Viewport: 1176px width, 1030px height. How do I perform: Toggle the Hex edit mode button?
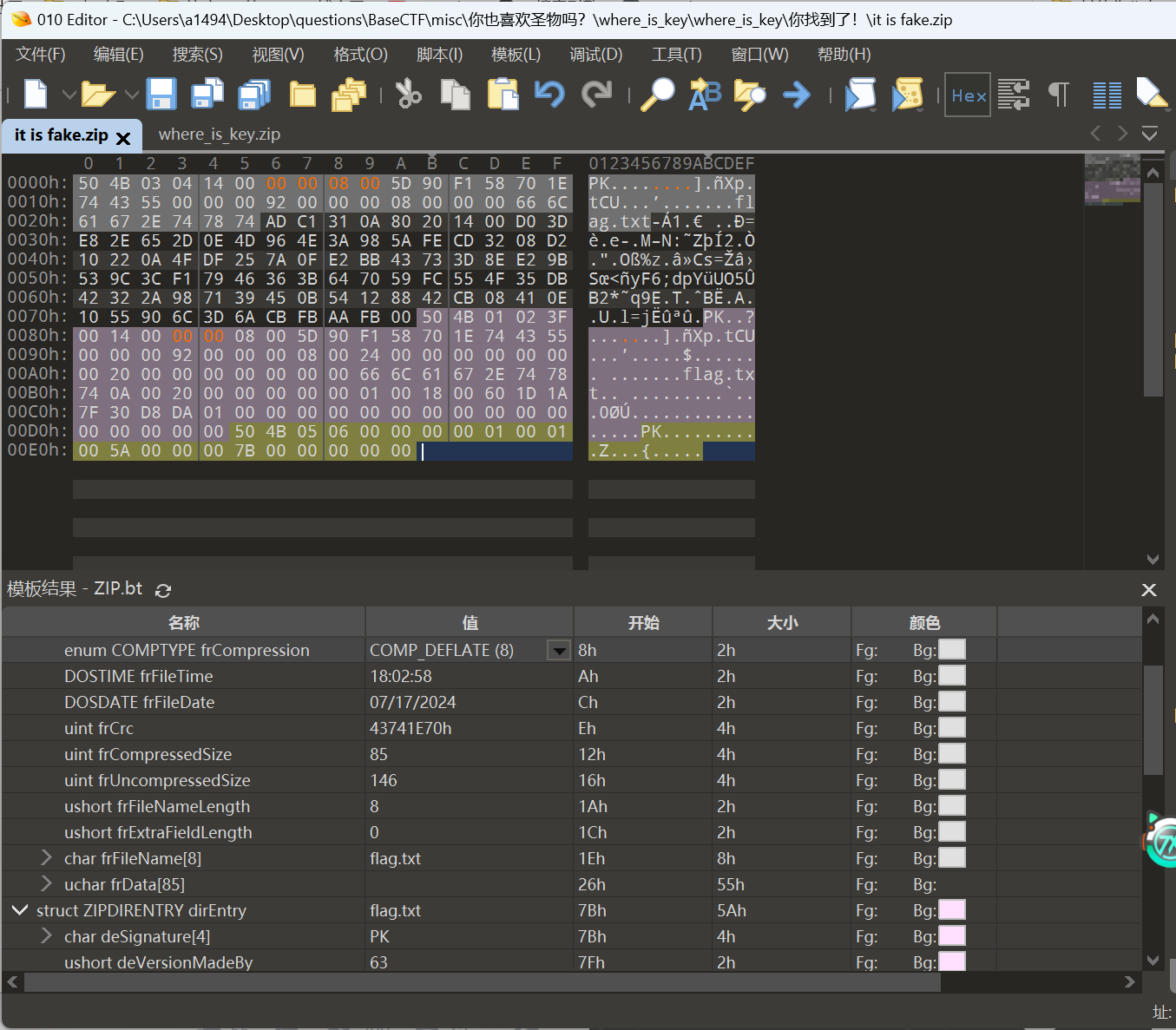click(x=968, y=95)
